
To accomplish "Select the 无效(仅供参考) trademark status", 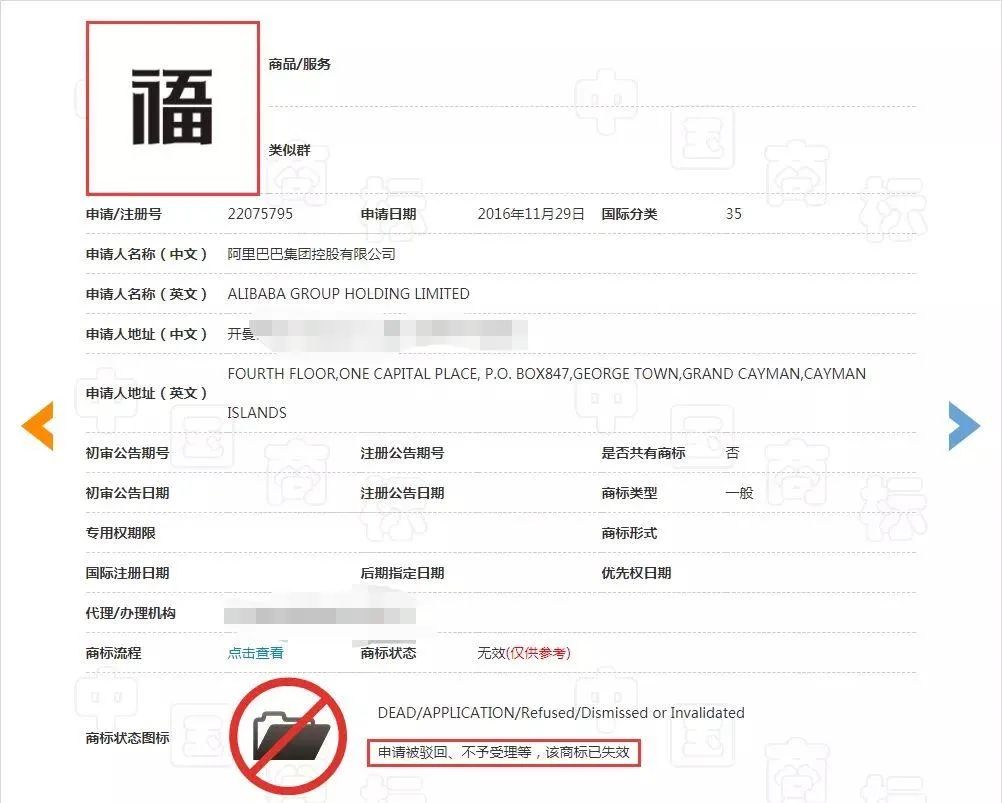I will pos(524,653).
